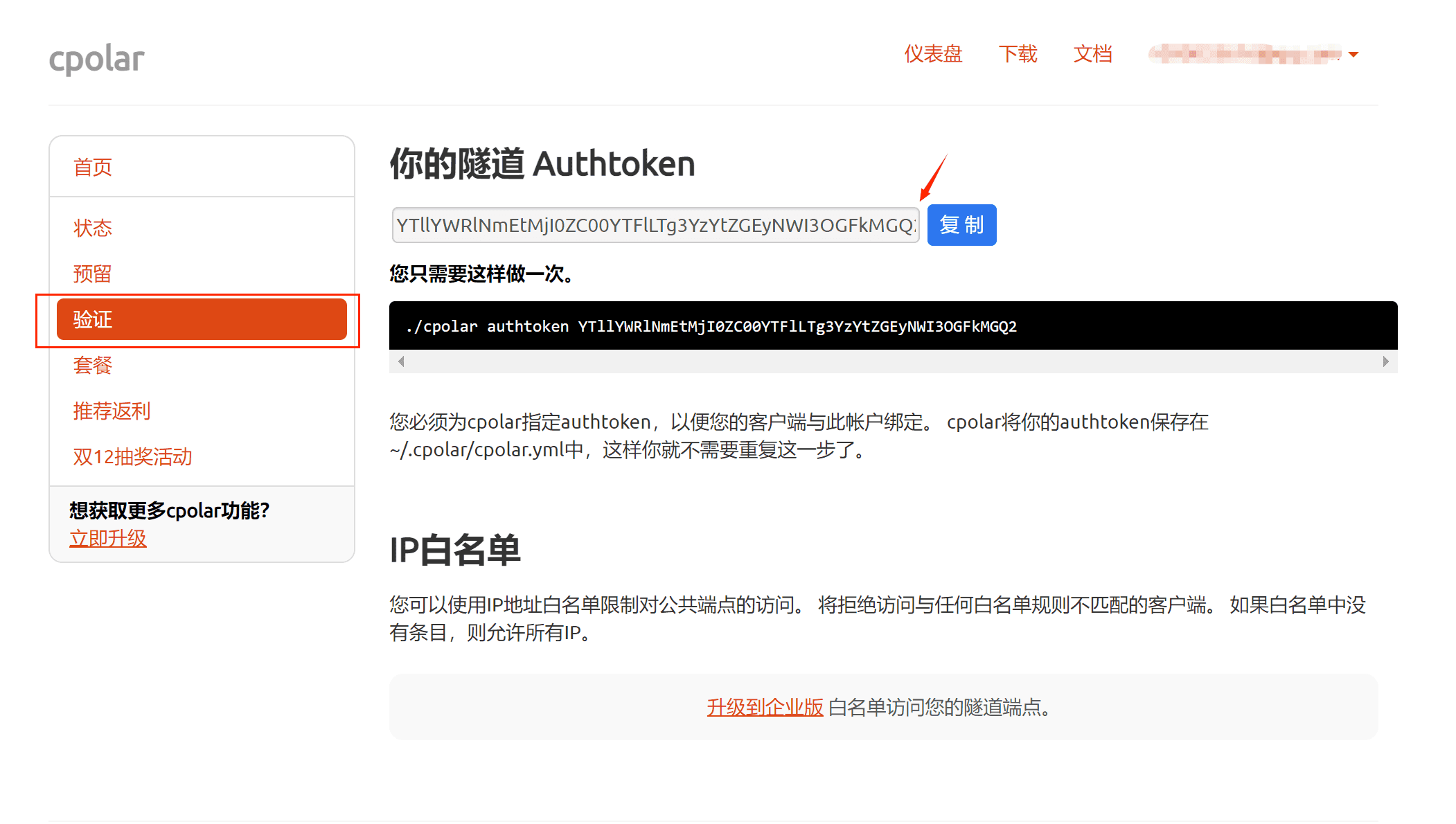Click the 立即升级 link
Screen dimensions: 1456x824
coord(108,538)
